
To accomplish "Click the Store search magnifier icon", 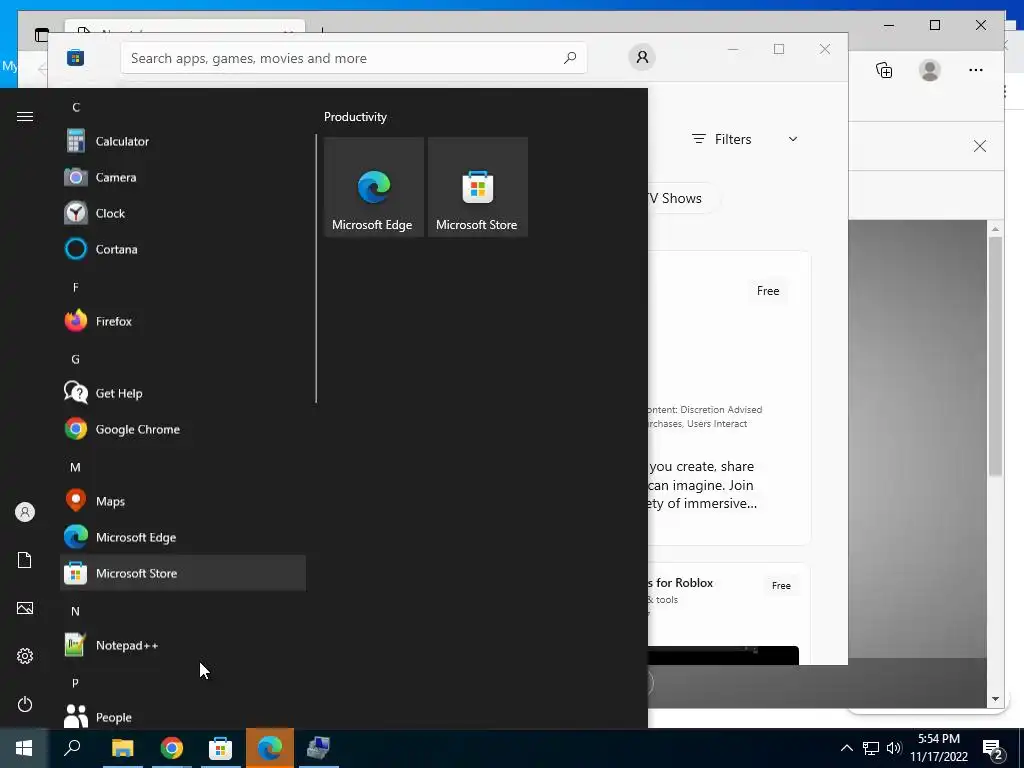I will [569, 58].
